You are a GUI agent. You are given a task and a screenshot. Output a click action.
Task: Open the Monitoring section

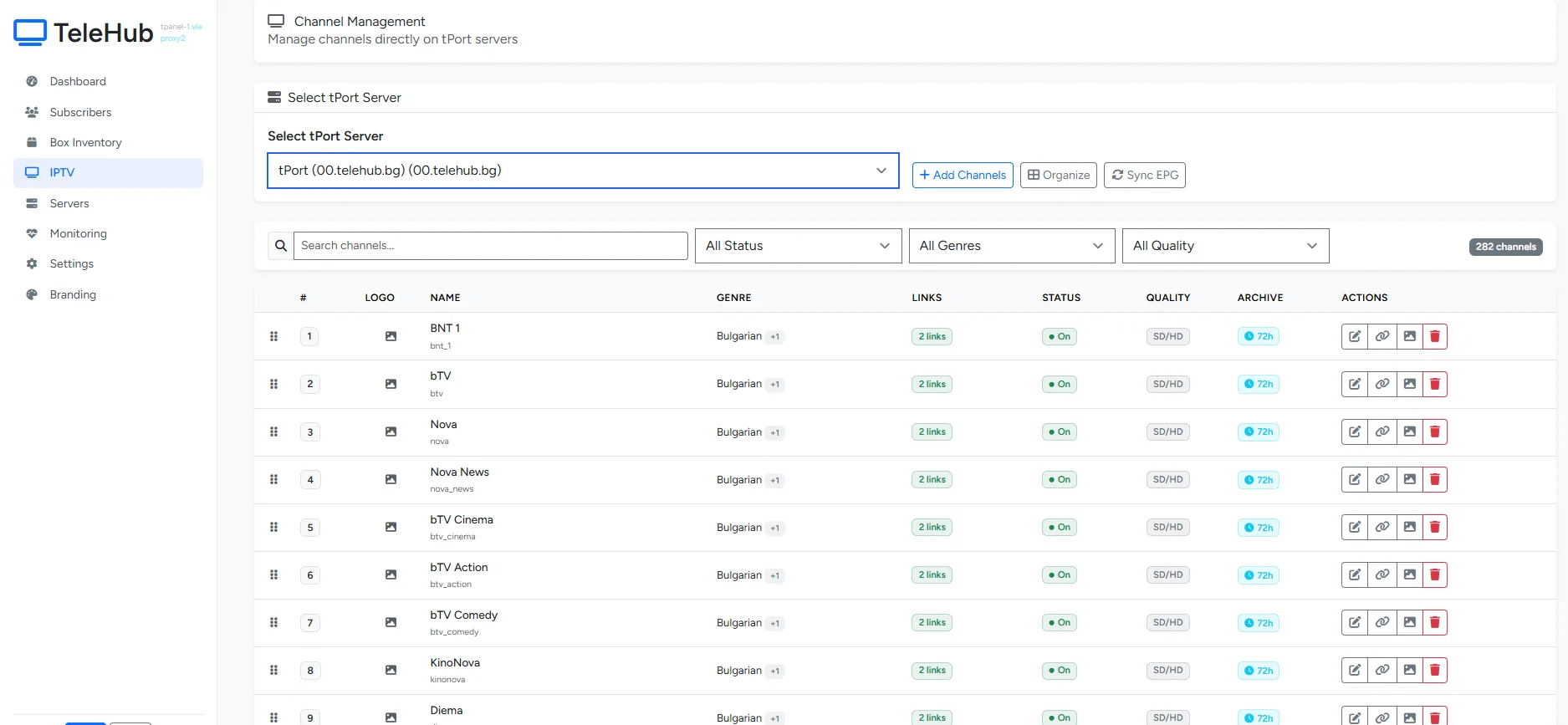pyautogui.click(x=108, y=233)
